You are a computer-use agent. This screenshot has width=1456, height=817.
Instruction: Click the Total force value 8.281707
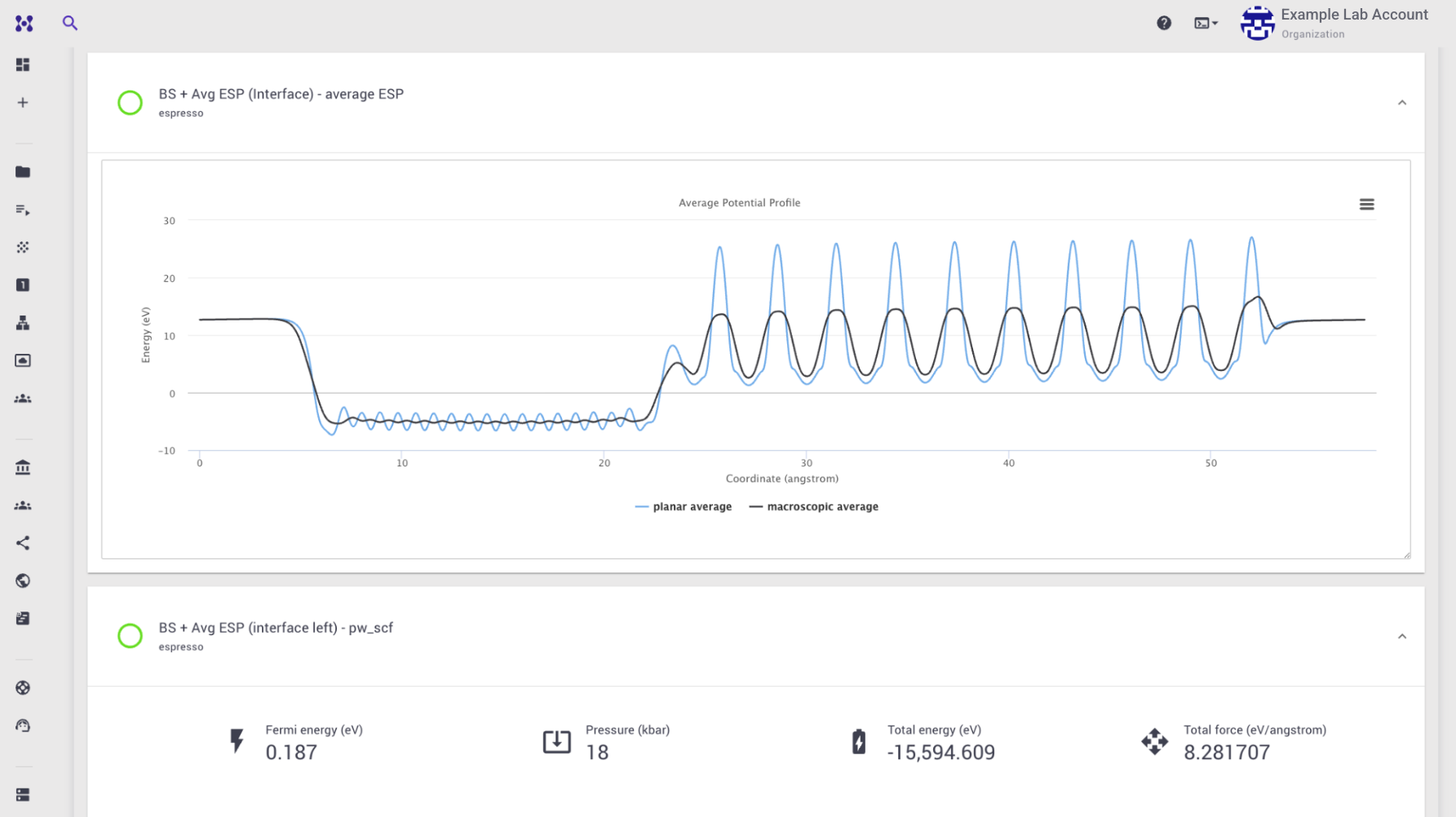1227,752
